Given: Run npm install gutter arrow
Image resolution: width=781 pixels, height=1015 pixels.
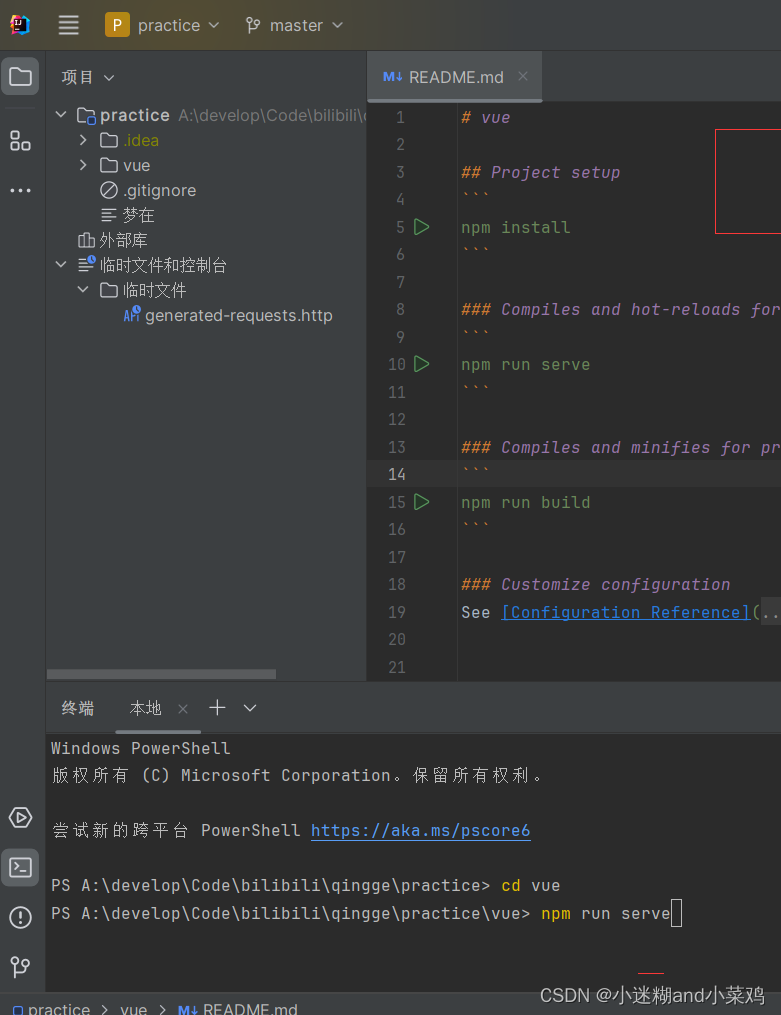Looking at the screenshot, I should (x=422, y=227).
